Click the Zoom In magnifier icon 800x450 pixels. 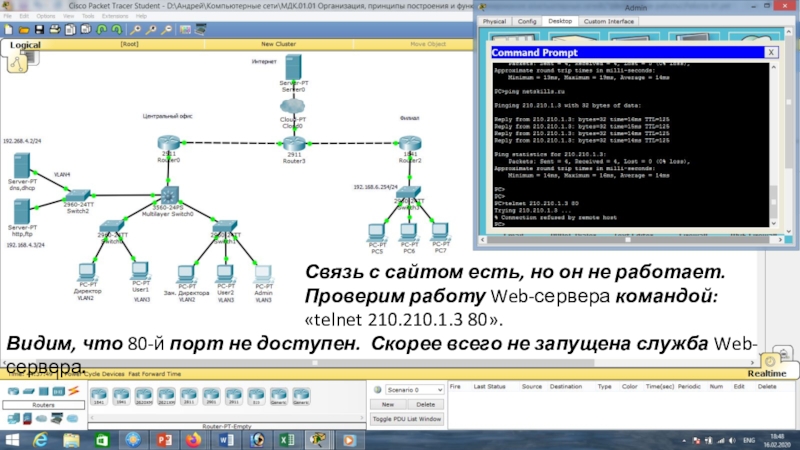(136, 30)
